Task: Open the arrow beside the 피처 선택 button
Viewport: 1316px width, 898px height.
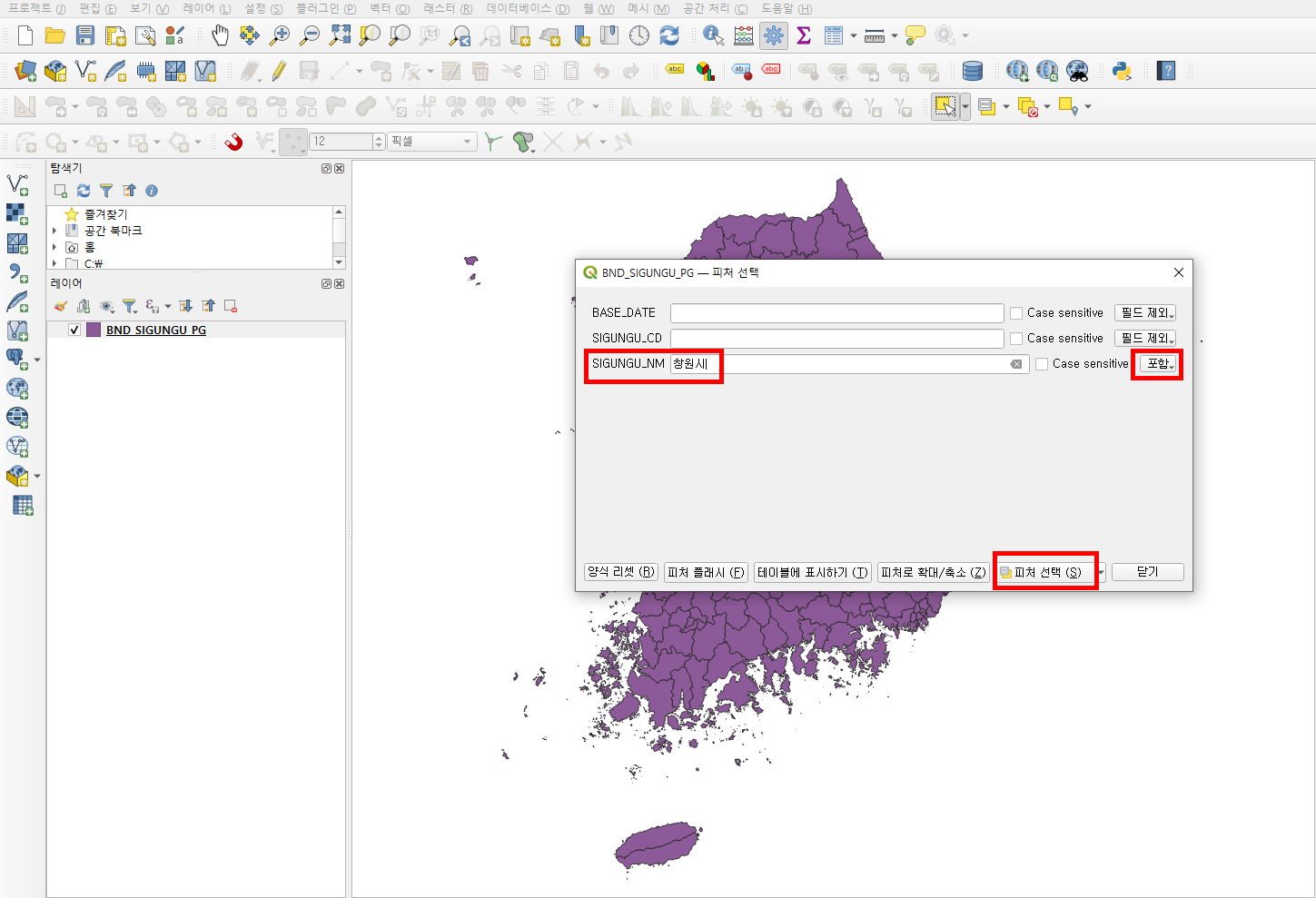Action: [x=1101, y=572]
